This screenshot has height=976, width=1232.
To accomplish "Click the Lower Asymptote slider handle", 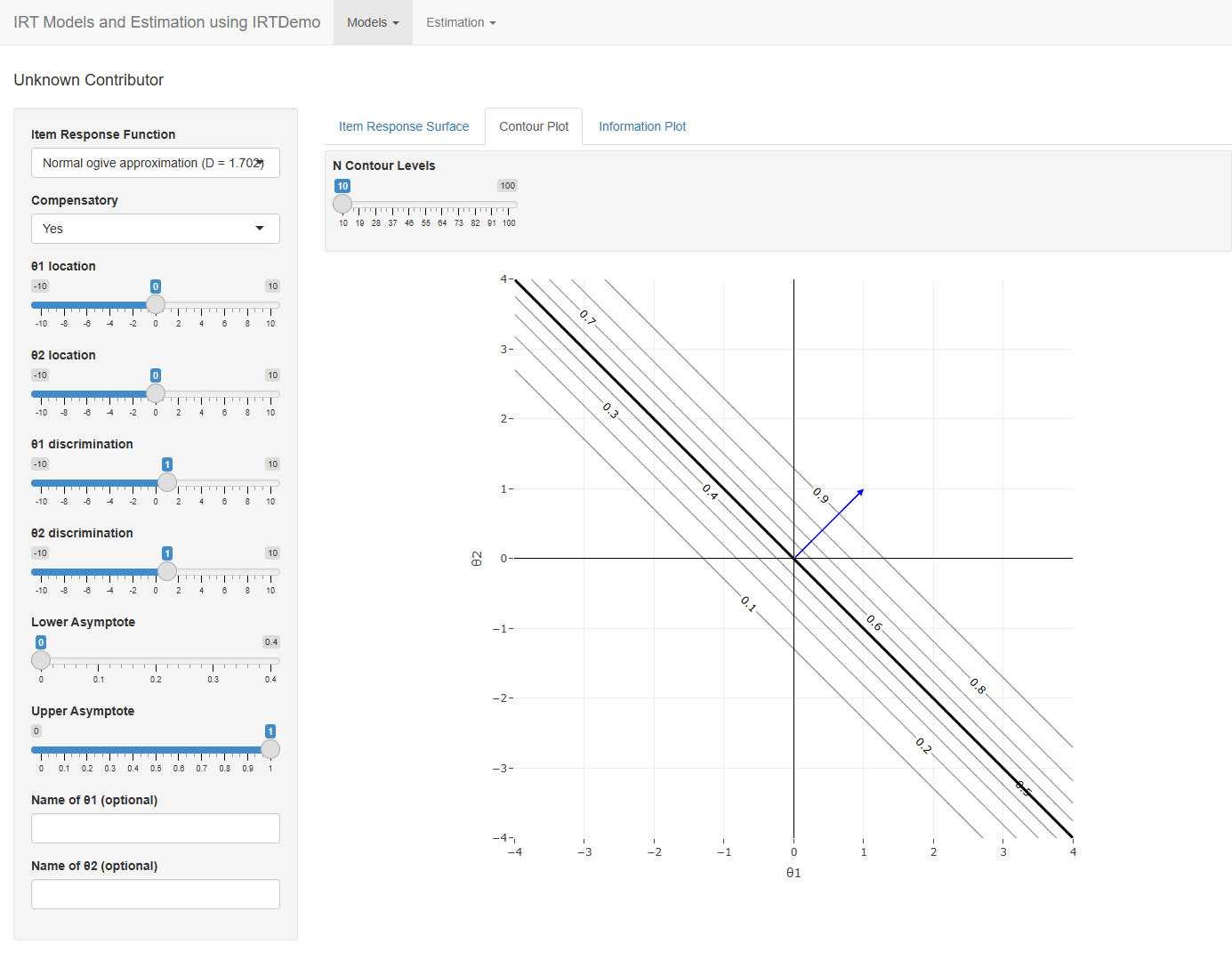I will point(41,660).
